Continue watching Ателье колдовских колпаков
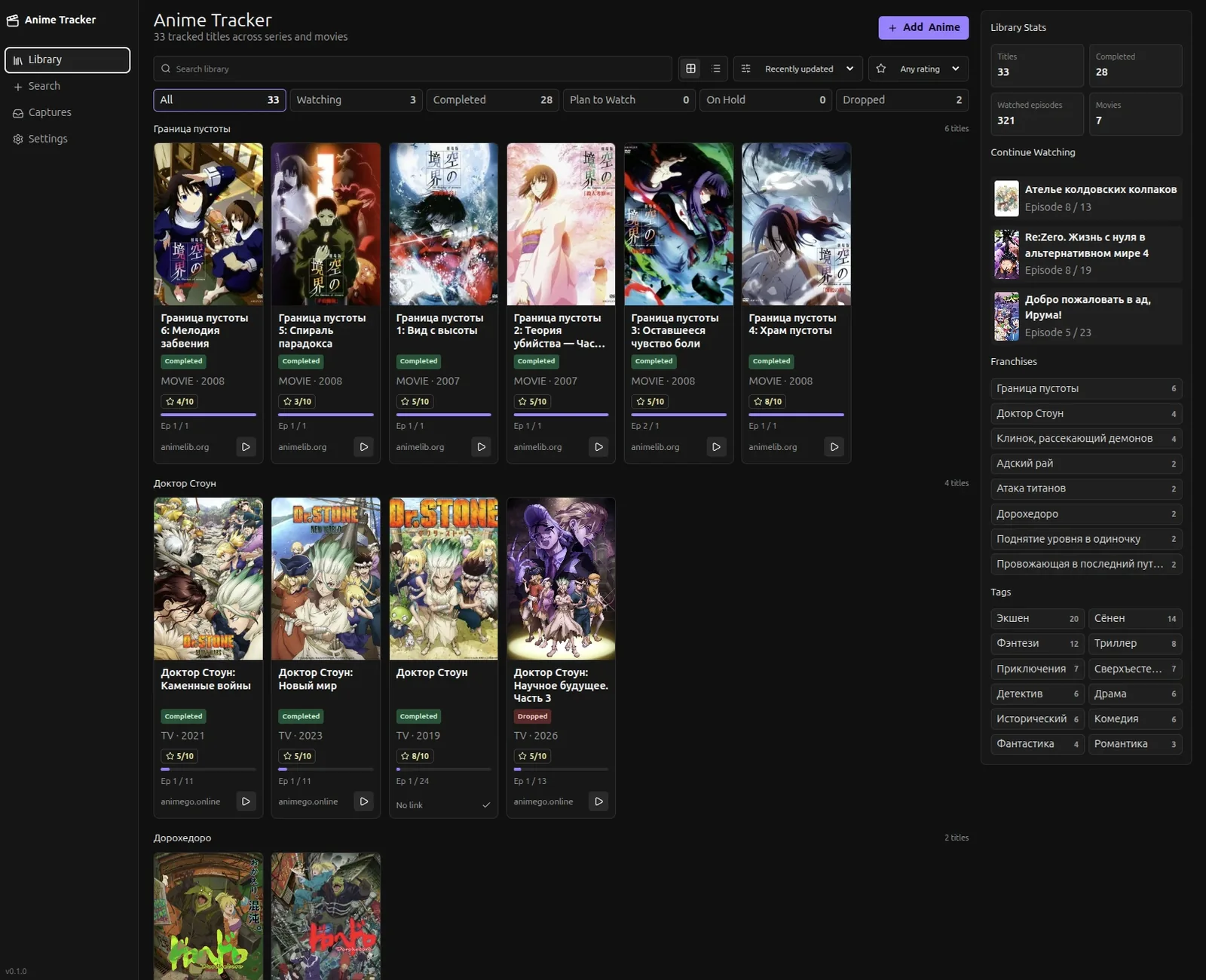The width and height of the screenshot is (1206, 980). (1086, 198)
